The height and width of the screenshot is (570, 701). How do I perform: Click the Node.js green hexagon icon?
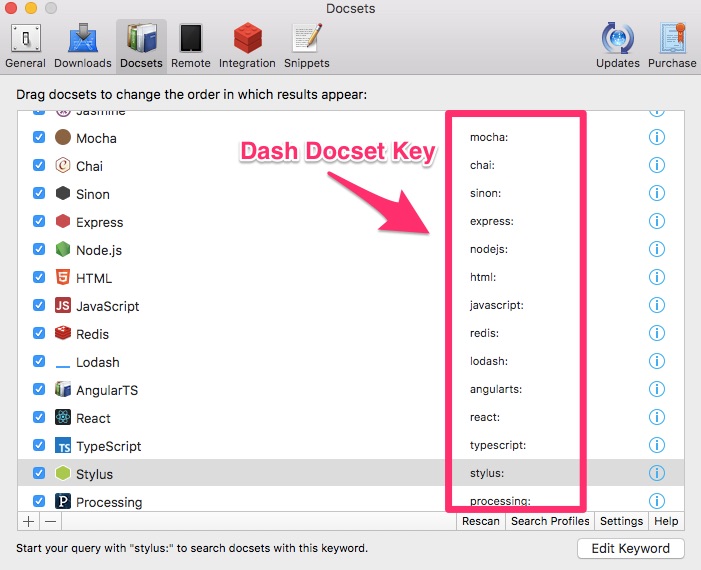[x=63, y=249]
